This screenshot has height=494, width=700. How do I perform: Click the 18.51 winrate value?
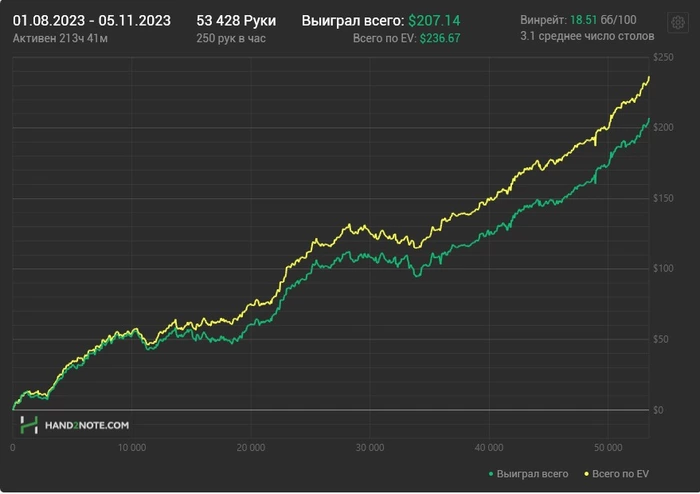(583, 20)
